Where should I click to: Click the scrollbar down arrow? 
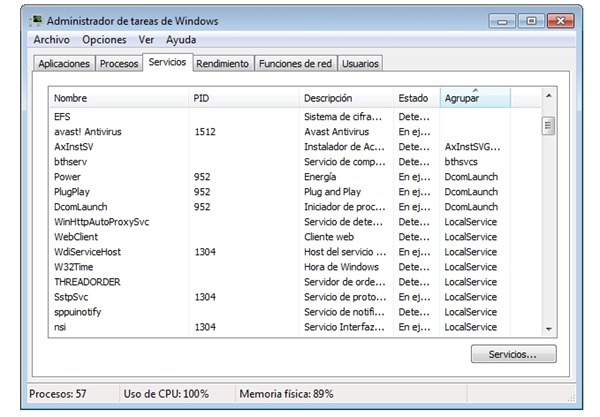tap(549, 329)
